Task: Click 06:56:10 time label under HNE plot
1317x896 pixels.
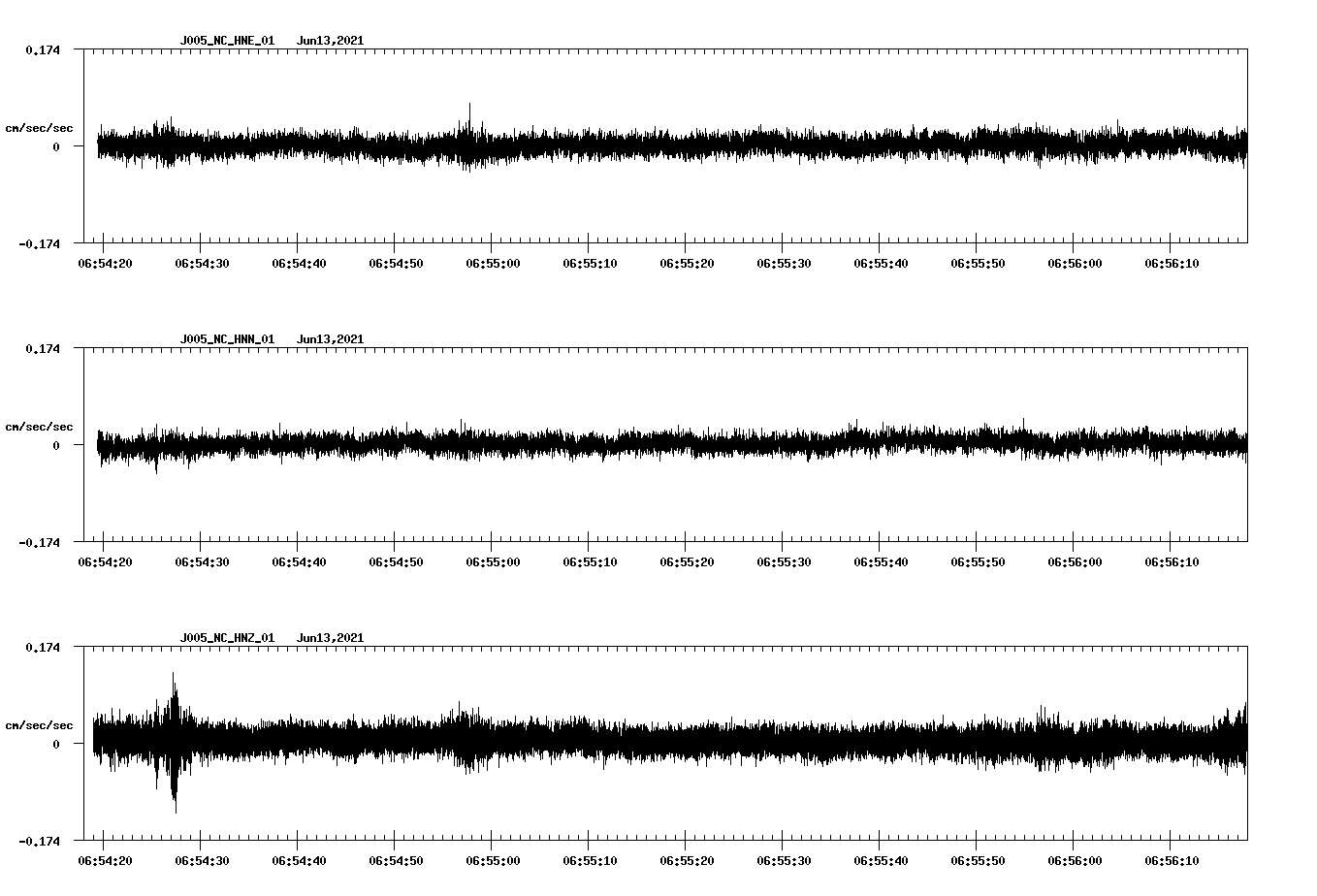Action: (1172, 263)
